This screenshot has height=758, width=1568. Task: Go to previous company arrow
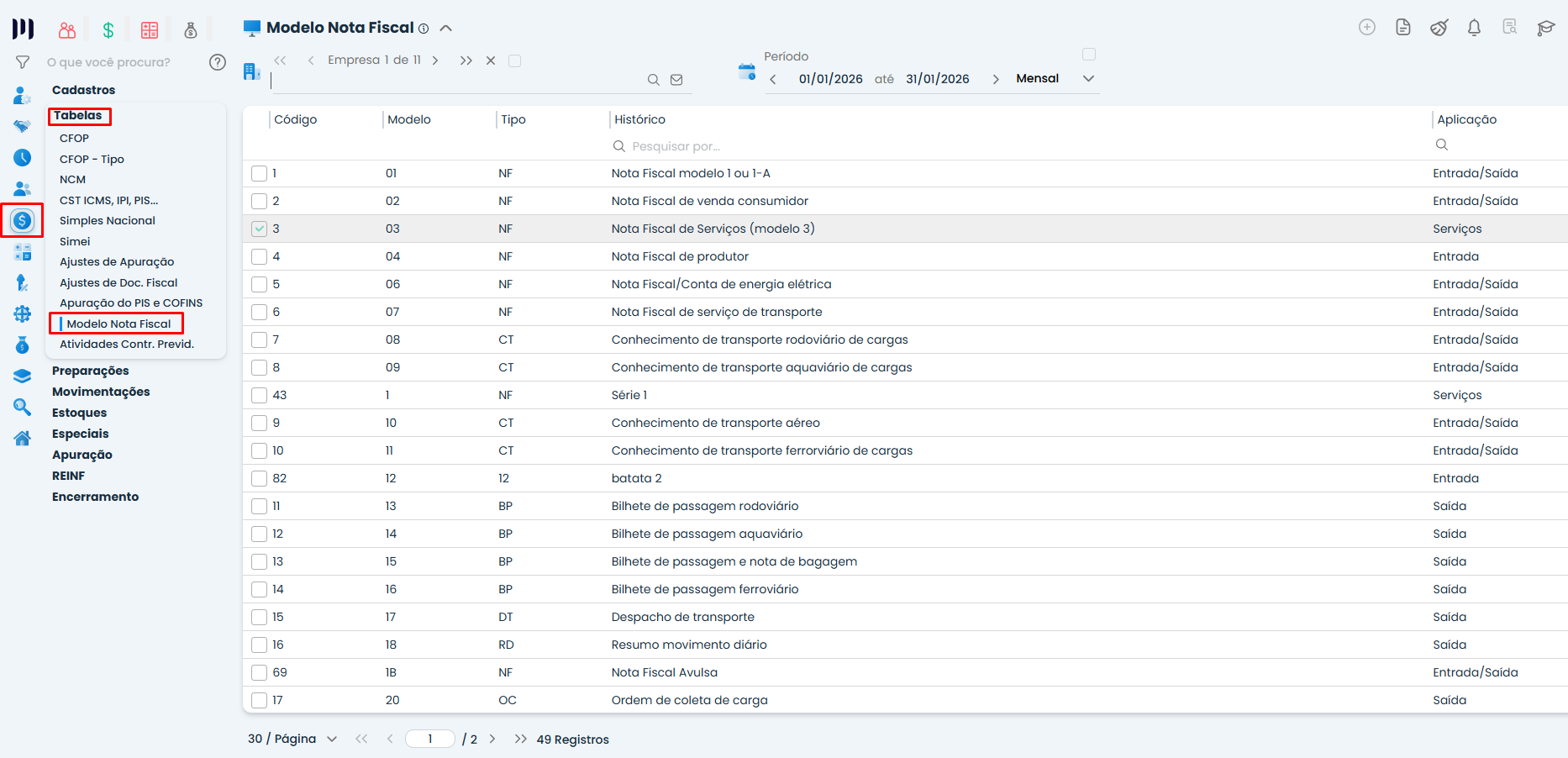pos(311,61)
